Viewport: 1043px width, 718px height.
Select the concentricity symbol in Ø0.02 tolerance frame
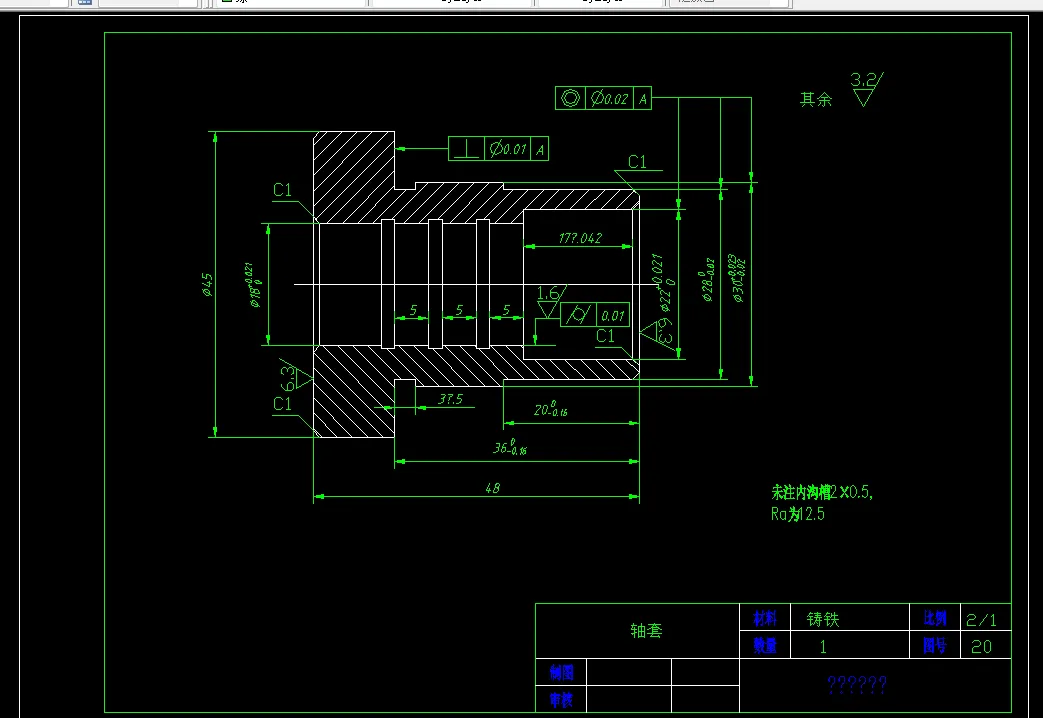tap(570, 98)
